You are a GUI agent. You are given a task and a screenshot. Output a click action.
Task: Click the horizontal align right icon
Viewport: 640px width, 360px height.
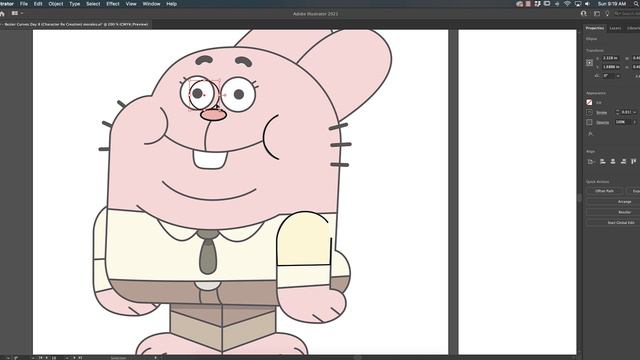623,162
